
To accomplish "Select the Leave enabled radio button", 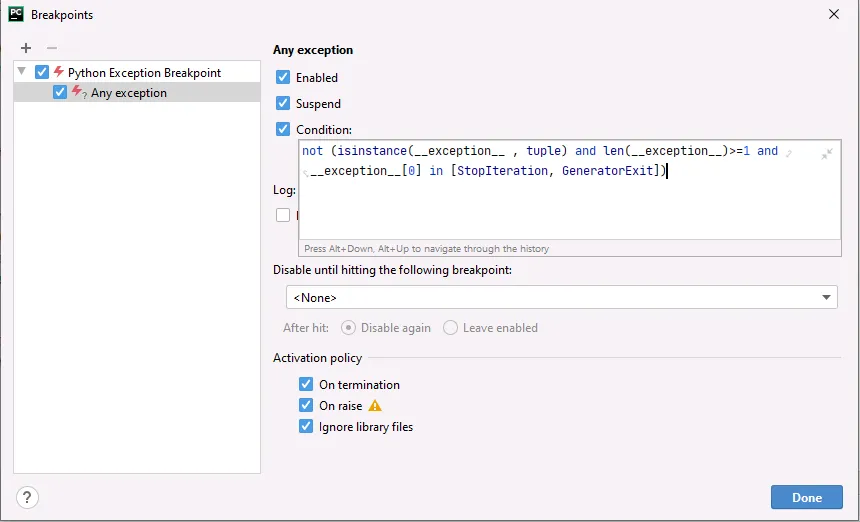I will click(451, 328).
